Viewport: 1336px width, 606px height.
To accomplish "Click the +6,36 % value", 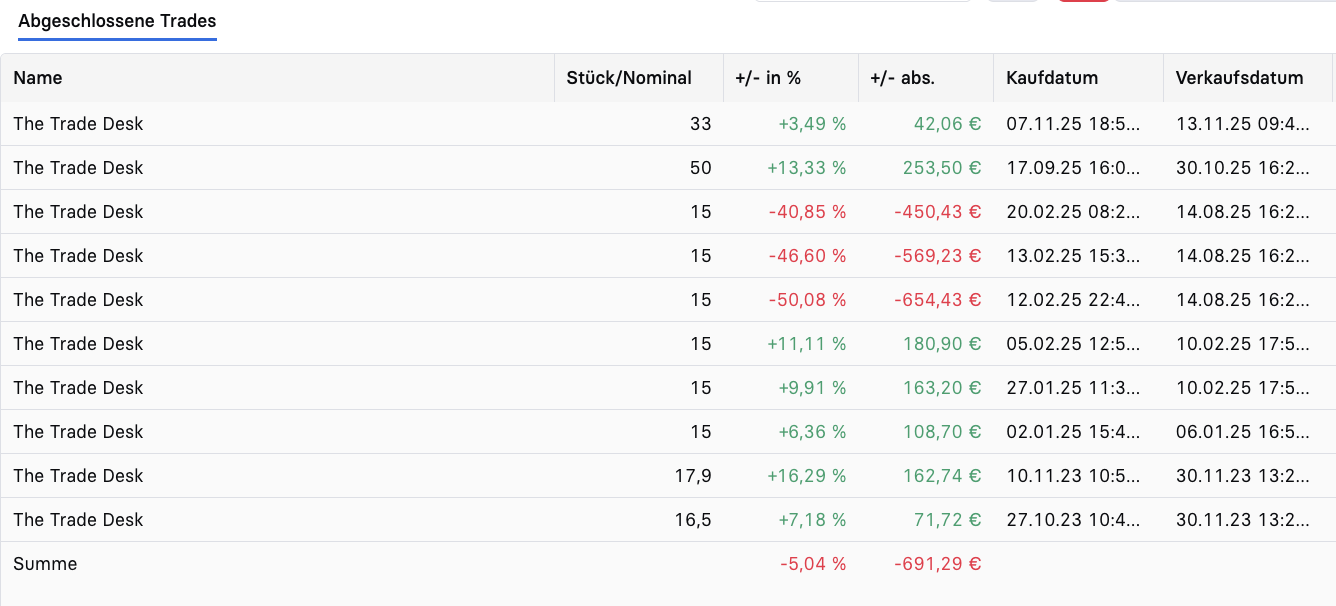I will (812, 432).
